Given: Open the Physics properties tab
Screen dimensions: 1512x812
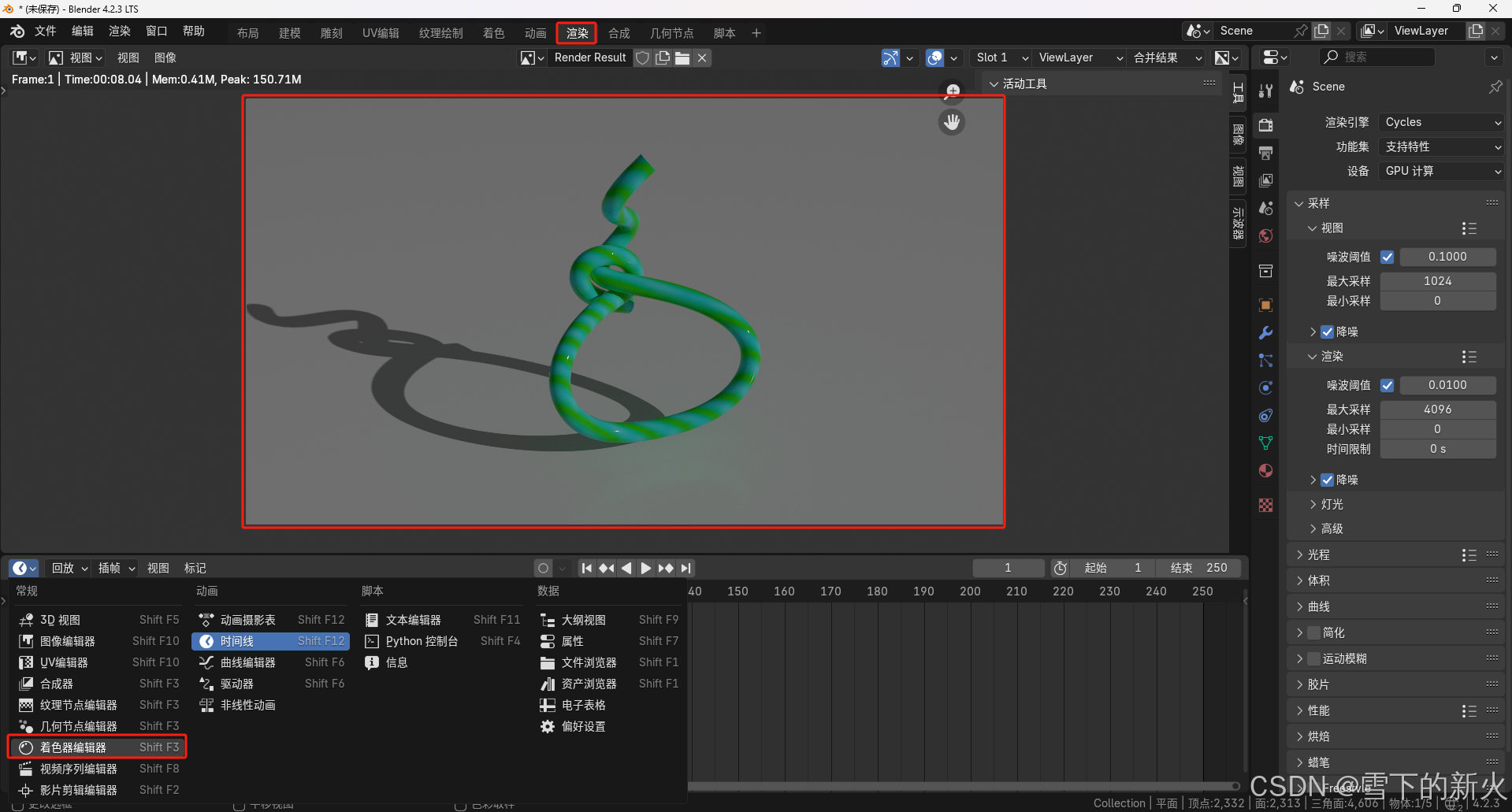Looking at the screenshot, I should point(1265,387).
